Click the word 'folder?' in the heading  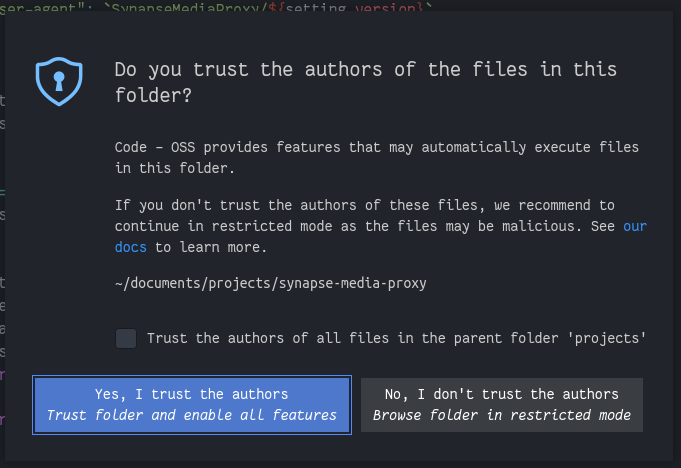[153, 96]
